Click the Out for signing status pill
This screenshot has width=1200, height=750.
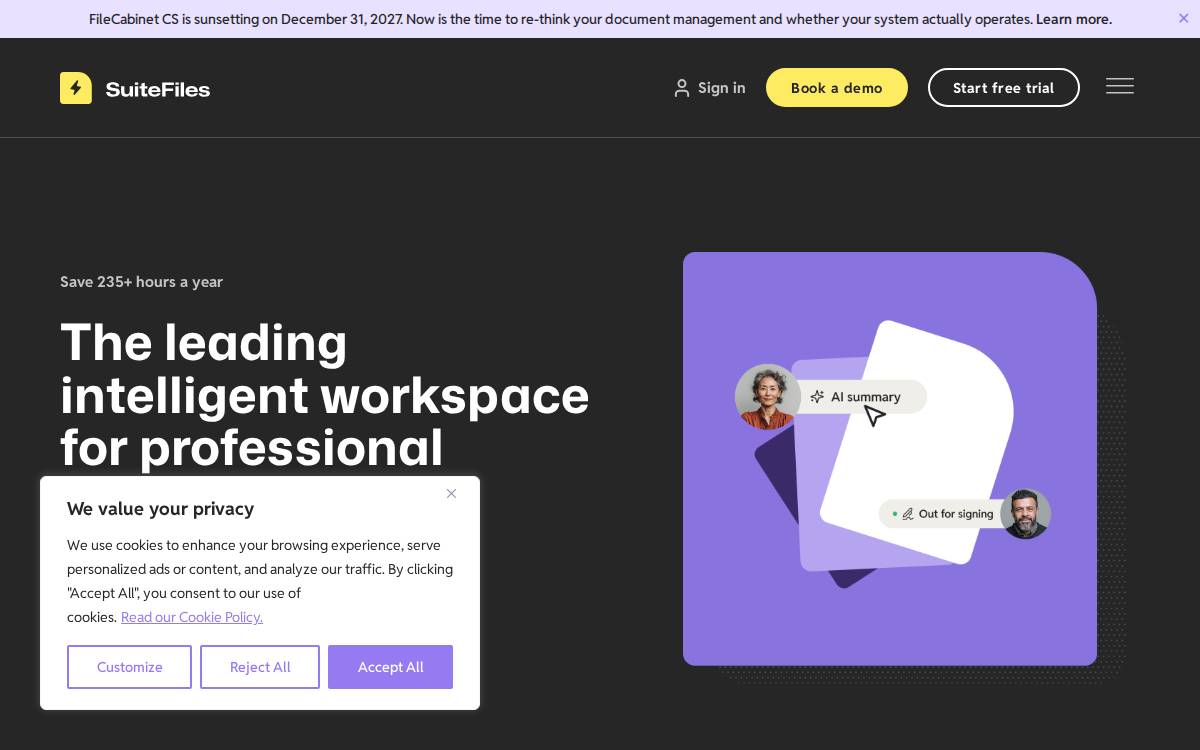coord(940,514)
